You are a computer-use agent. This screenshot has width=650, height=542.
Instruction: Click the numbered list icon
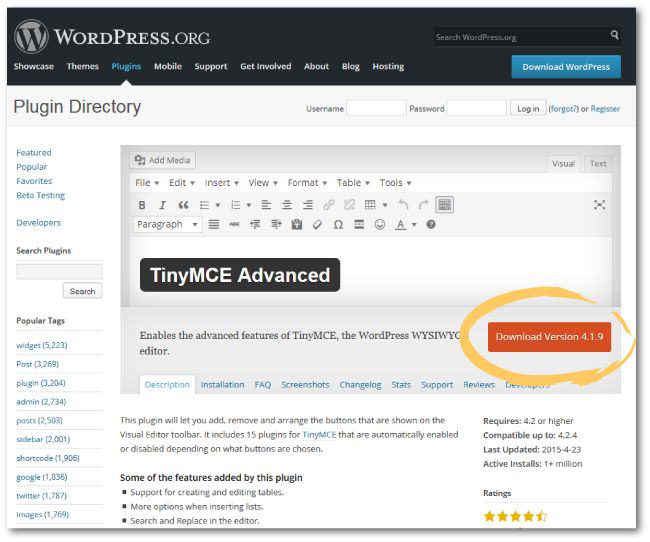[x=235, y=205]
